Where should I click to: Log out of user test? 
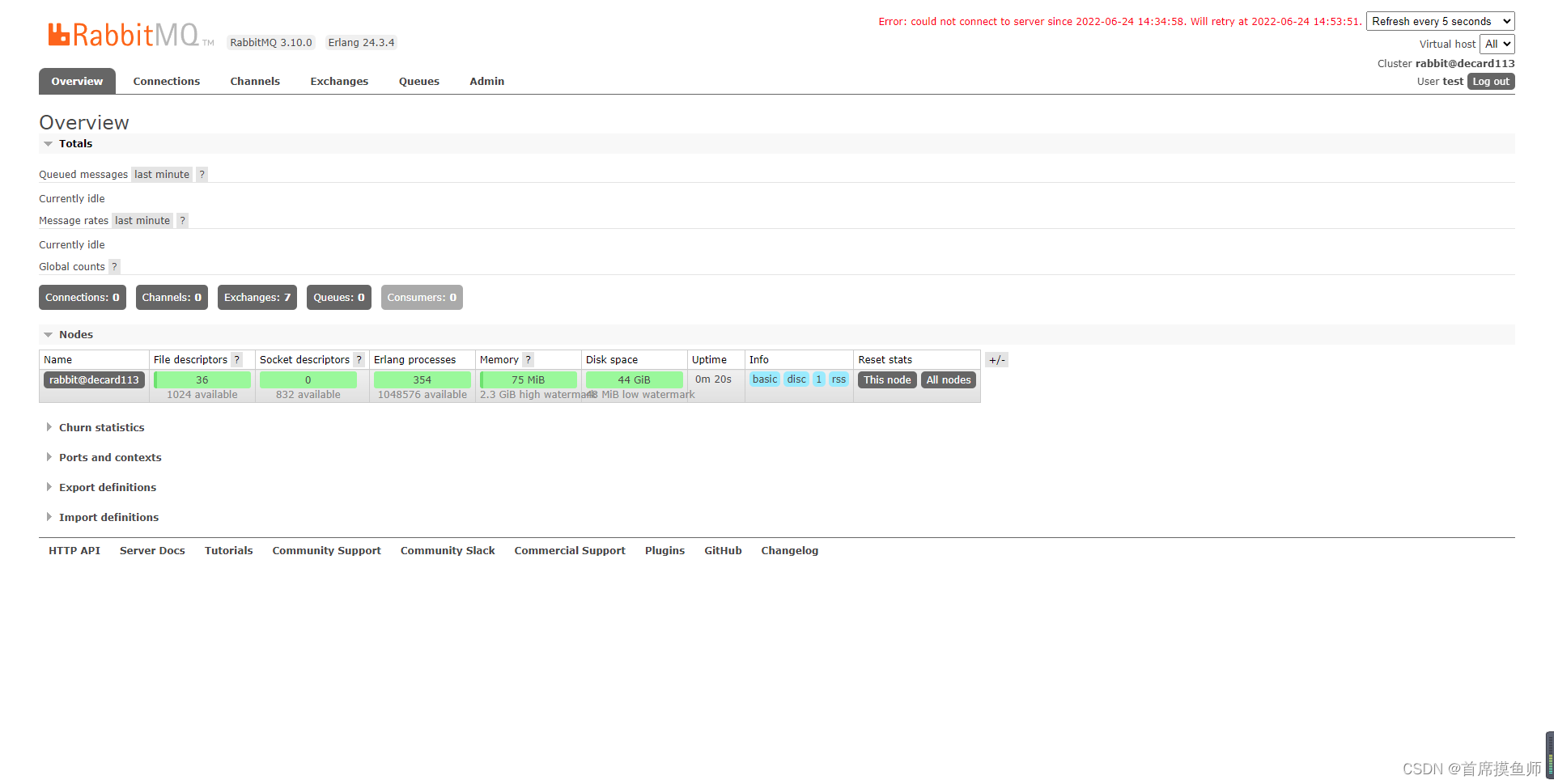click(x=1491, y=82)
